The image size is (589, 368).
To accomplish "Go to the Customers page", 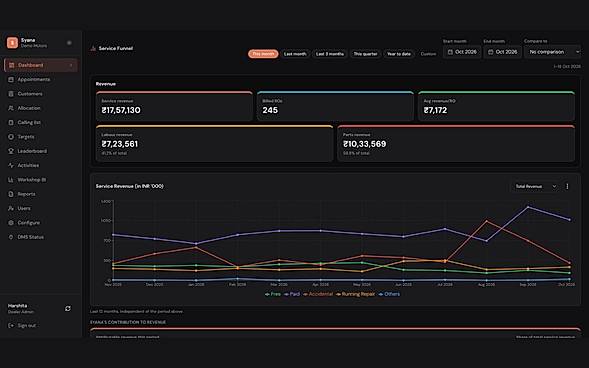I will click(41, 94).
